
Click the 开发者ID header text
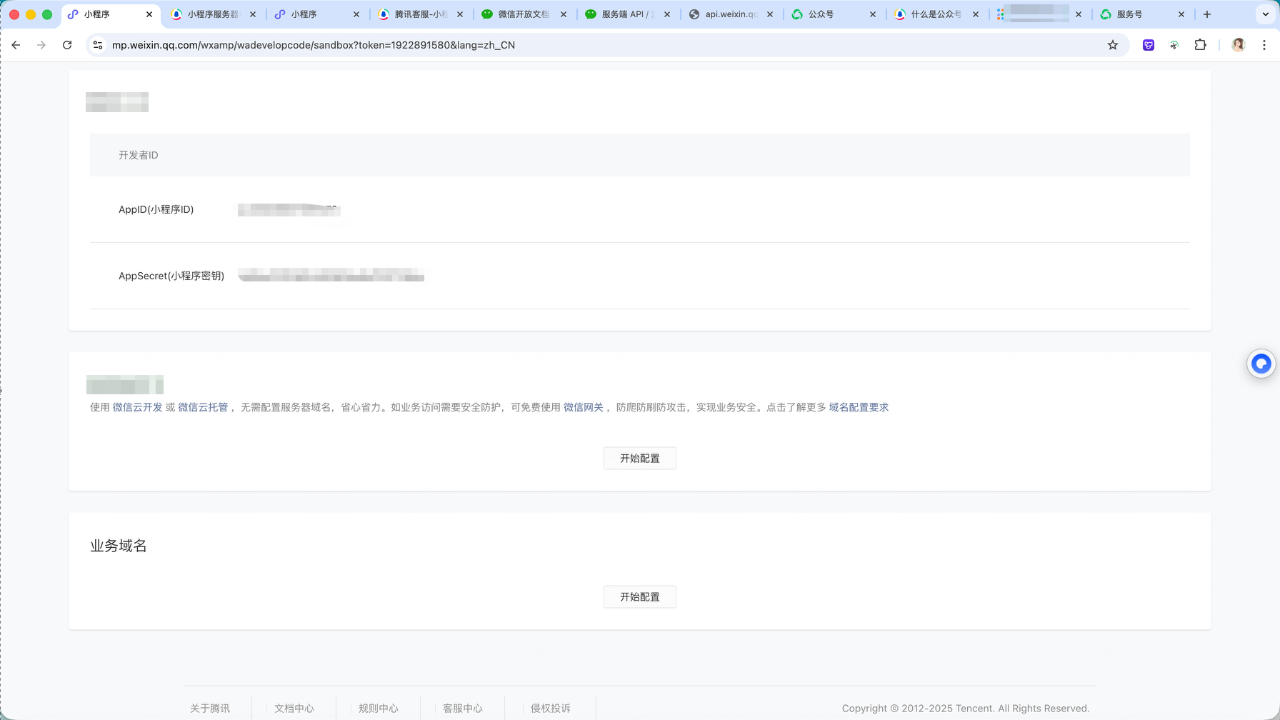pos(138,155)
